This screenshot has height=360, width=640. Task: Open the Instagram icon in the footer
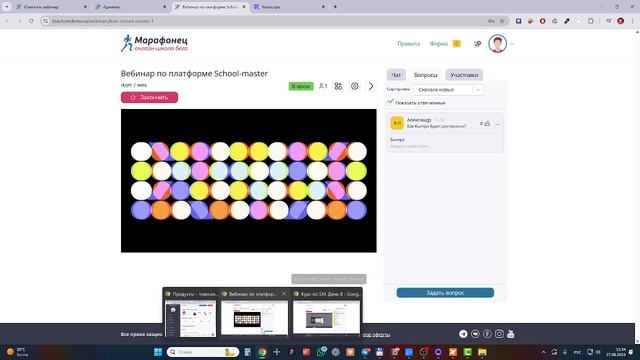[x=499, y=334]
